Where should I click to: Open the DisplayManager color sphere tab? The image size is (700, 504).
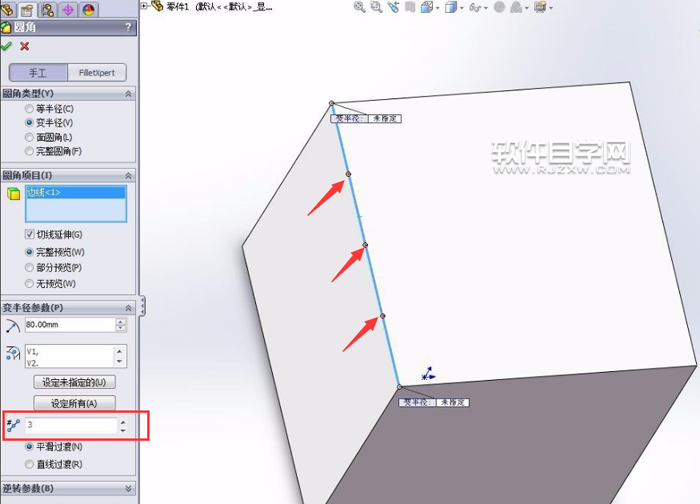coord(88,9)
